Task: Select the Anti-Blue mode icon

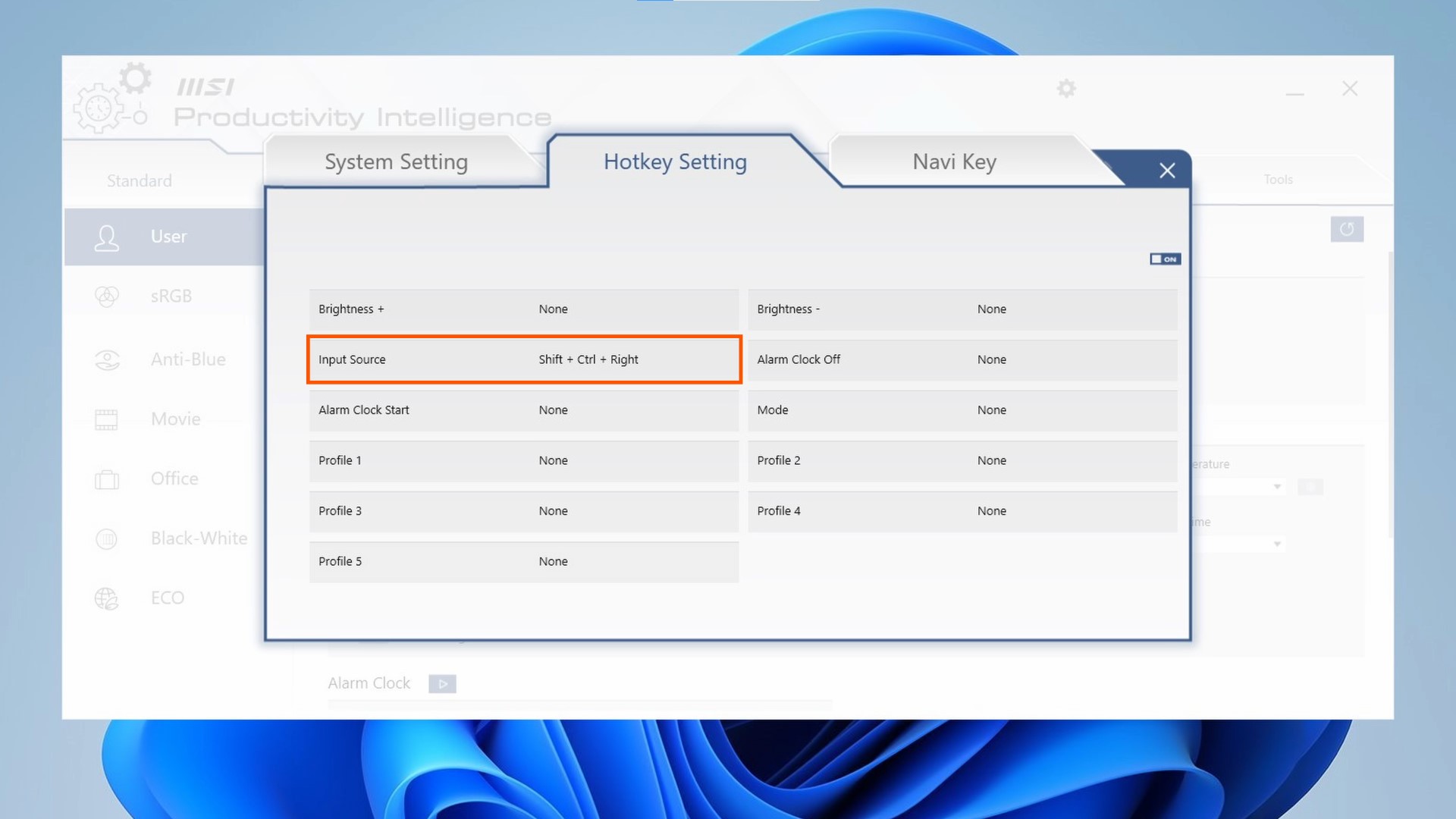Action: (107, 360)
